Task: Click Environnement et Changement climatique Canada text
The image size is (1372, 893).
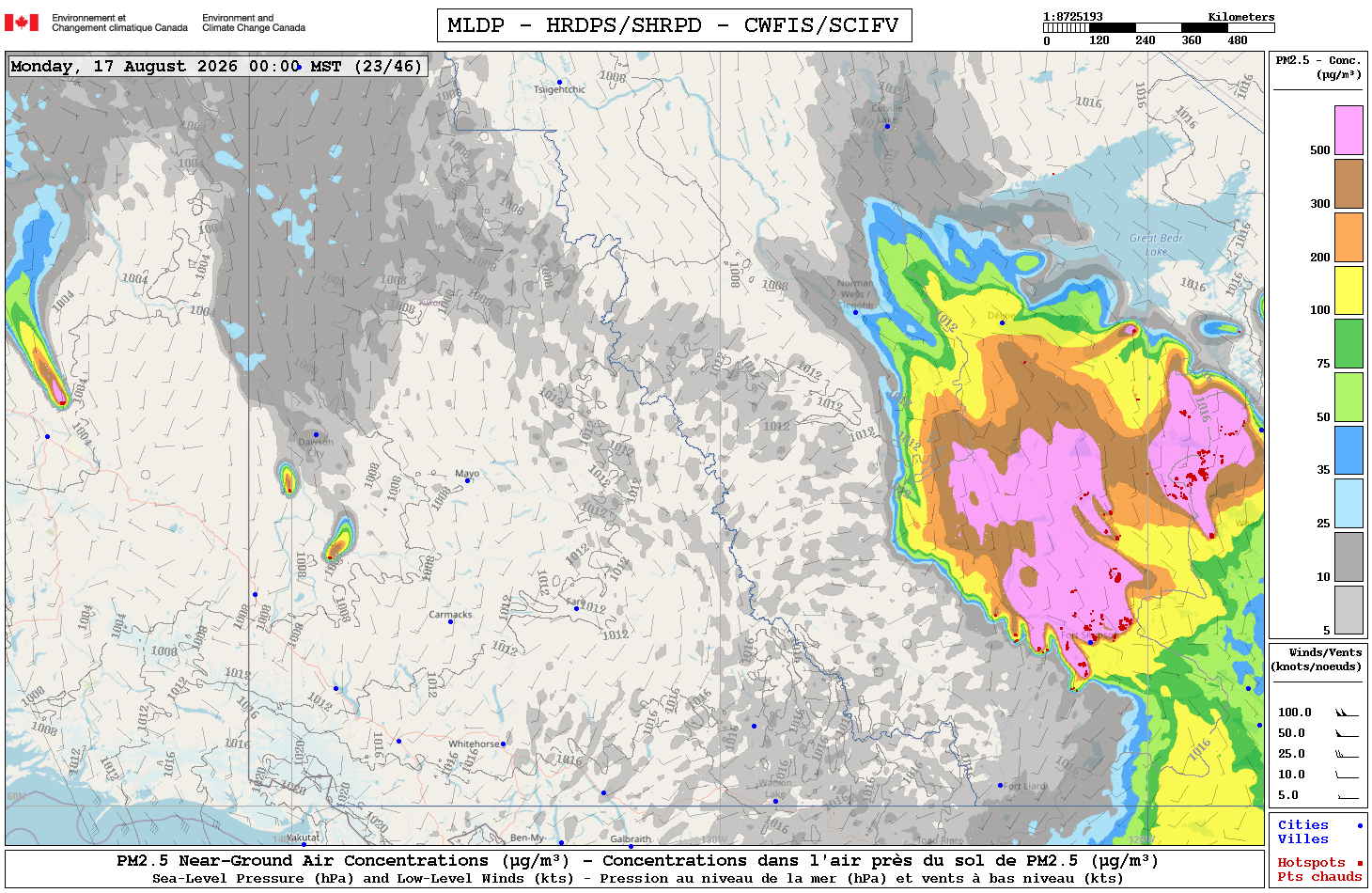Action: (x=119, y=23)
